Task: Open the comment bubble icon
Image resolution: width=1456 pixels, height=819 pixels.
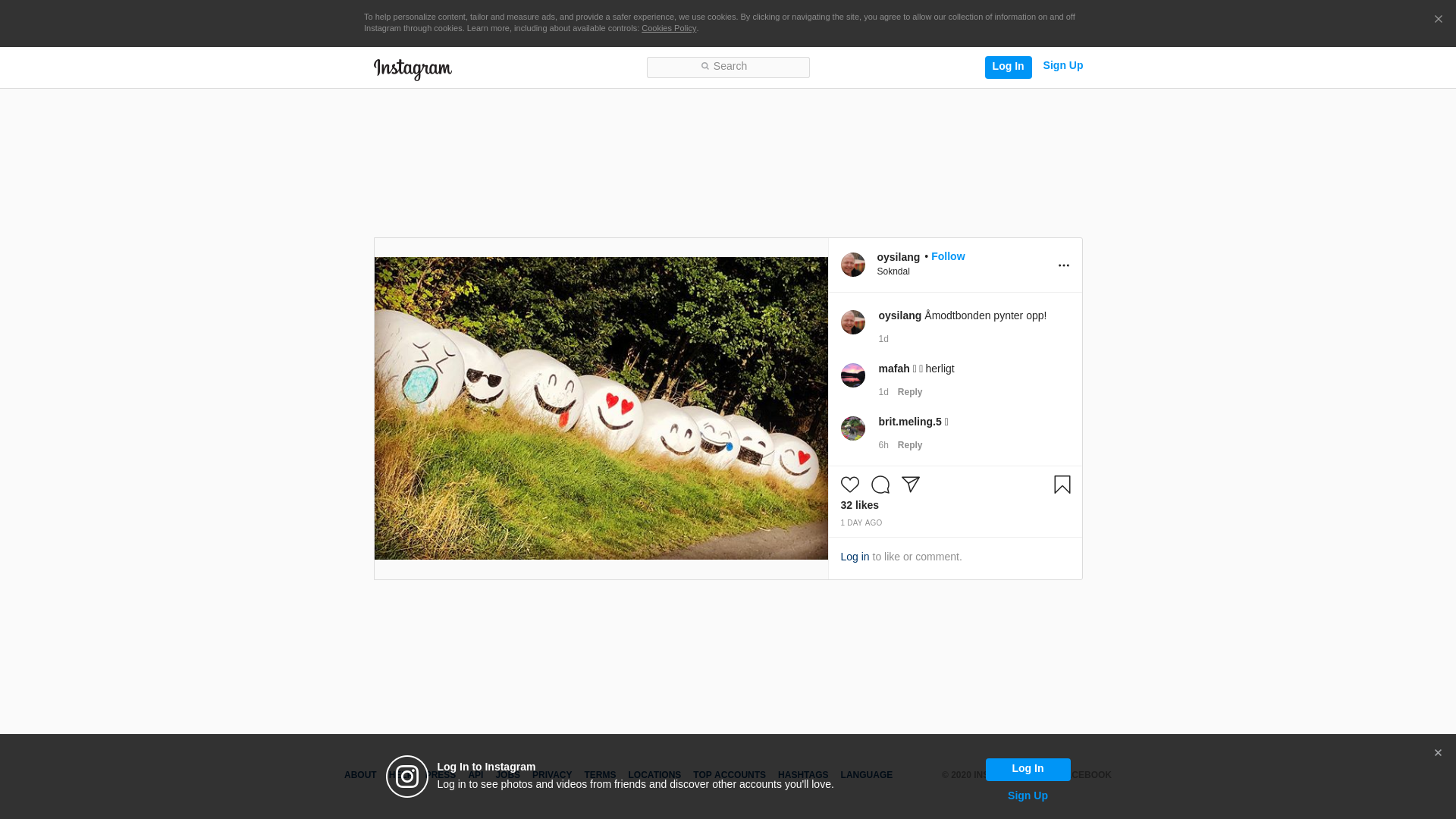Action: (880, 485)
